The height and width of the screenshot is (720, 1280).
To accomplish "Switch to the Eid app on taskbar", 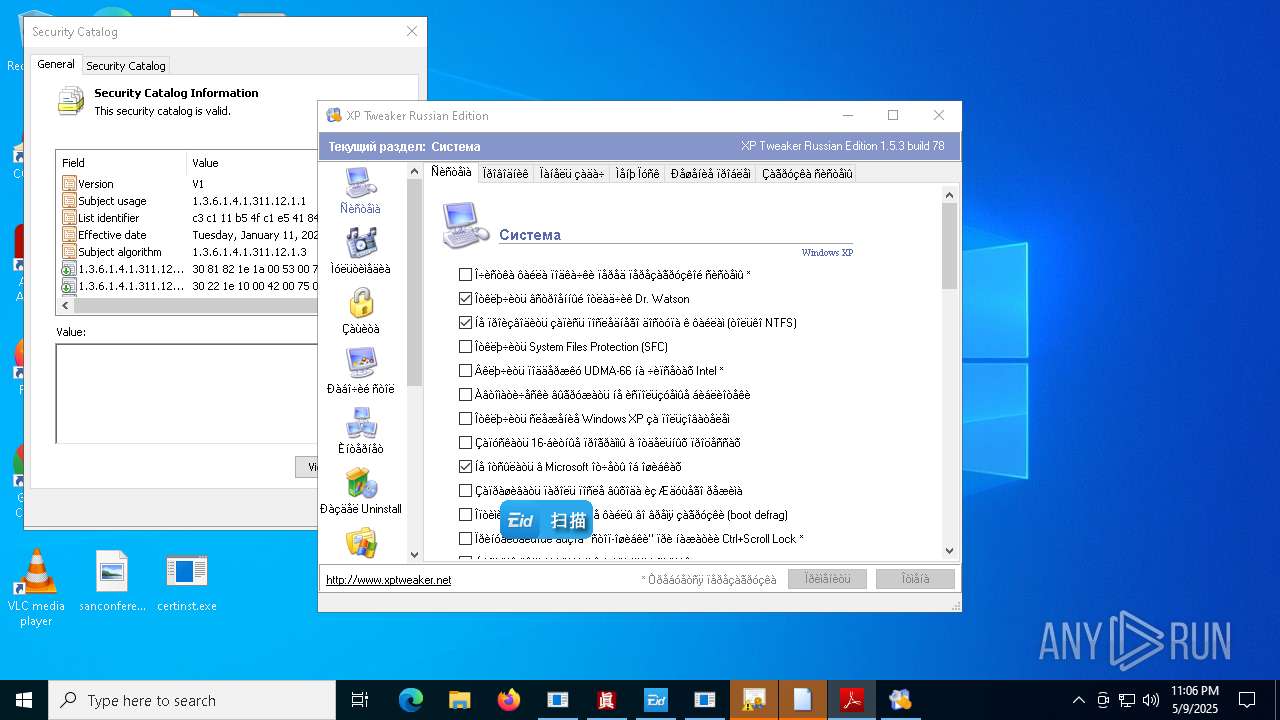I will click(x=655, y=700).
